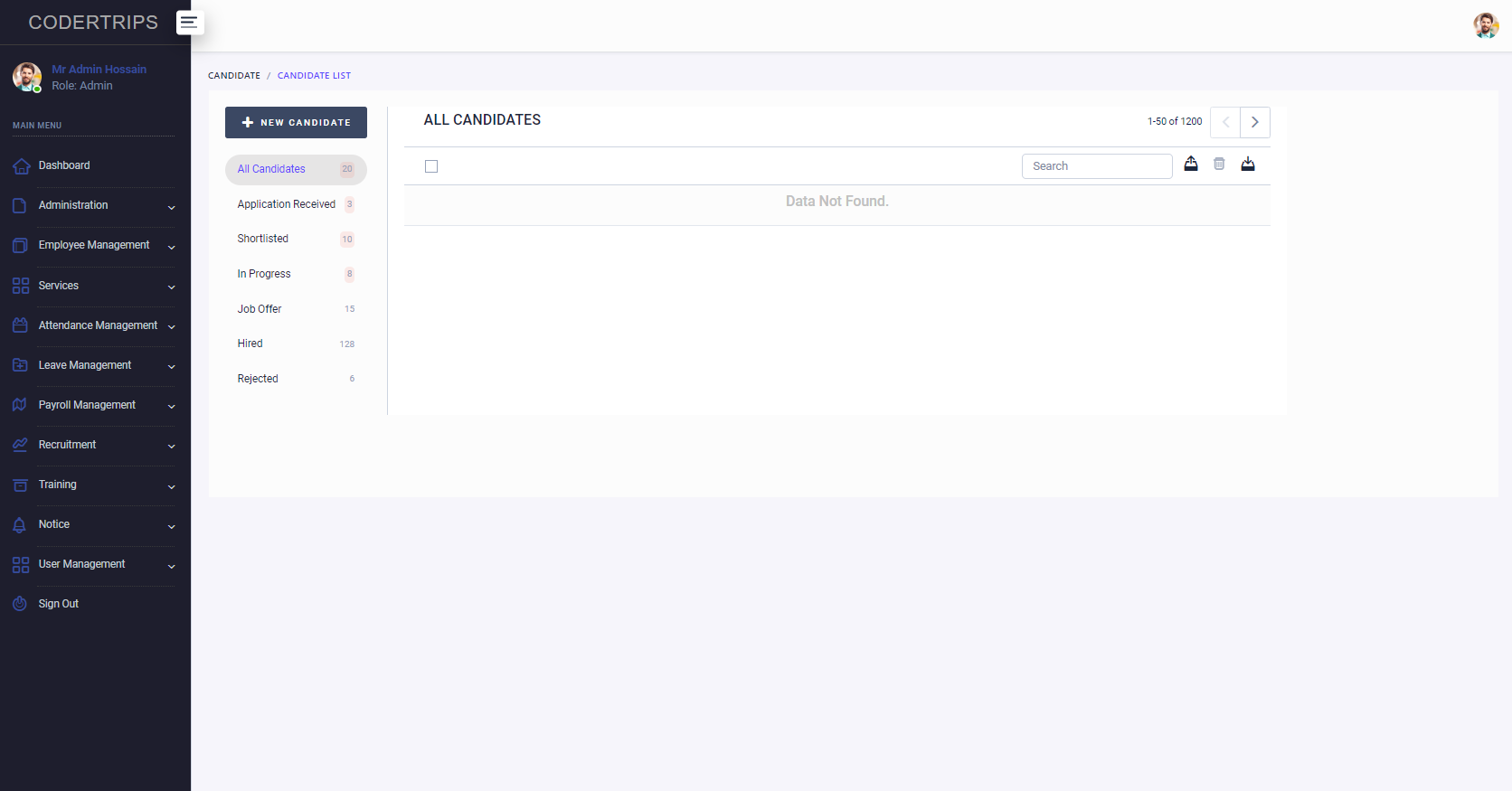This screenshot has height=791, width=1512.
Task: Click the Services grid icon
Action: (x=20, y=286)
